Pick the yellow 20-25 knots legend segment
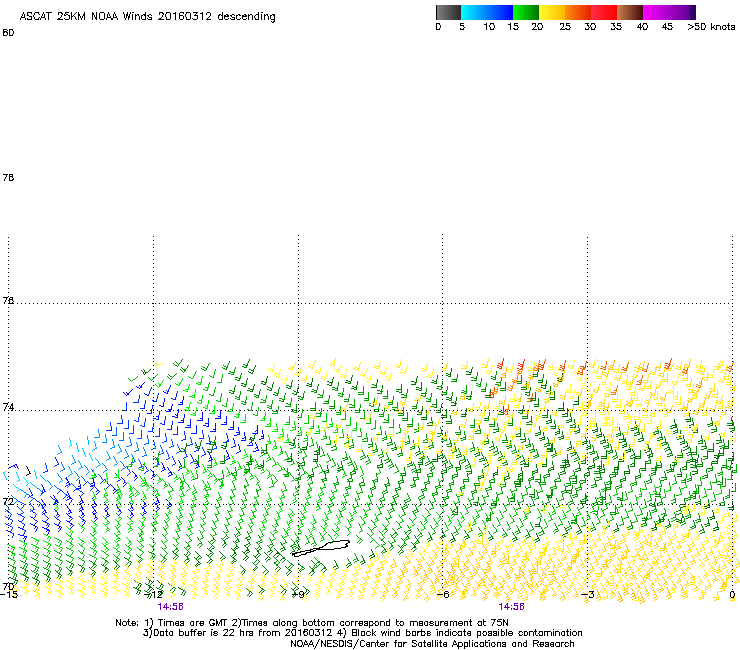 click(552, 12)
